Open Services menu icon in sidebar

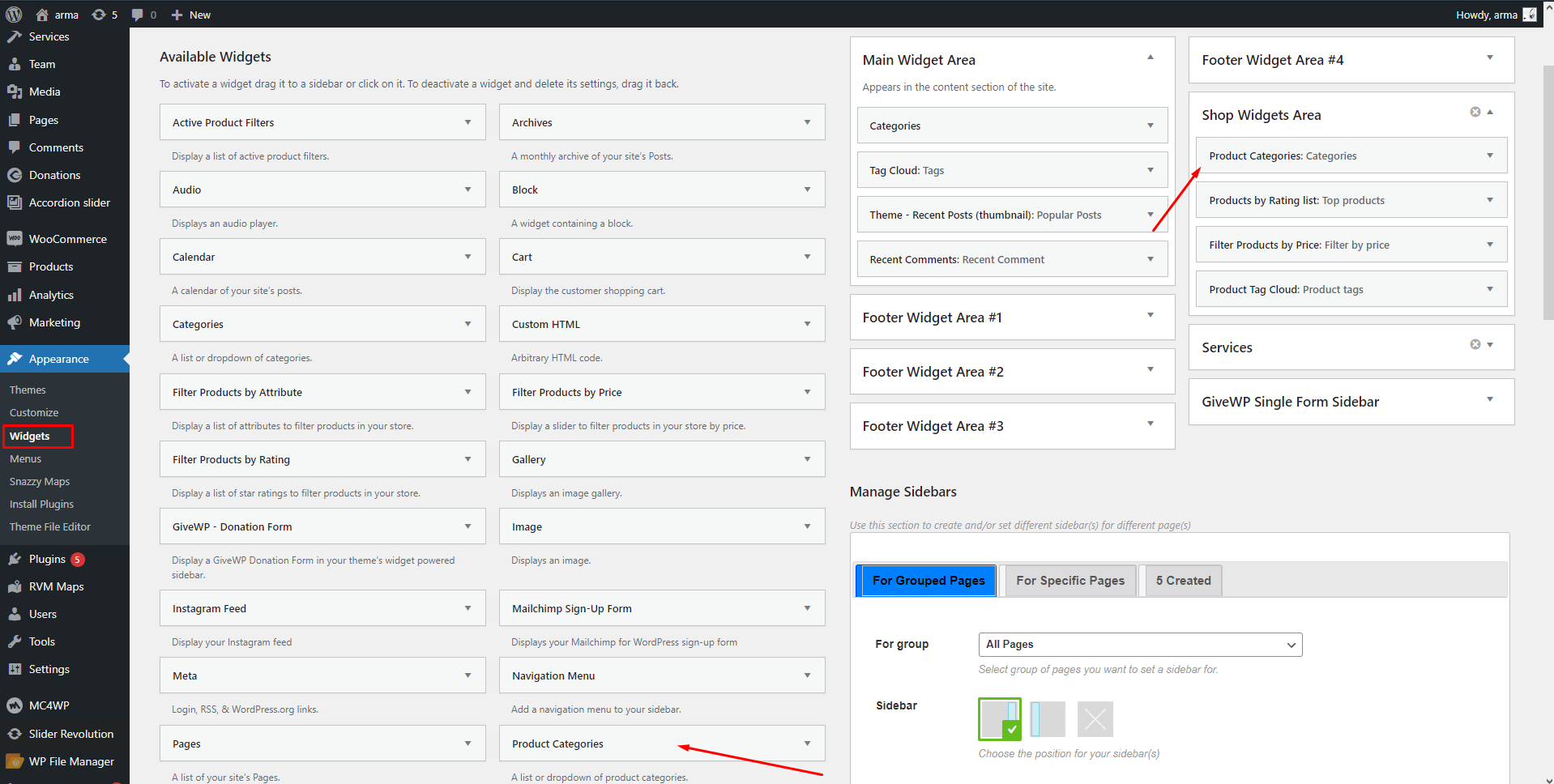point(15,36)
